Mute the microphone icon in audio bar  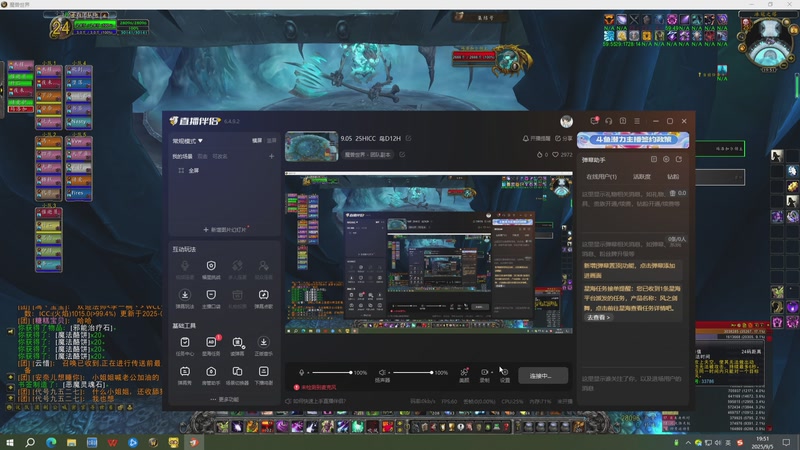click(x=302, y=372)
